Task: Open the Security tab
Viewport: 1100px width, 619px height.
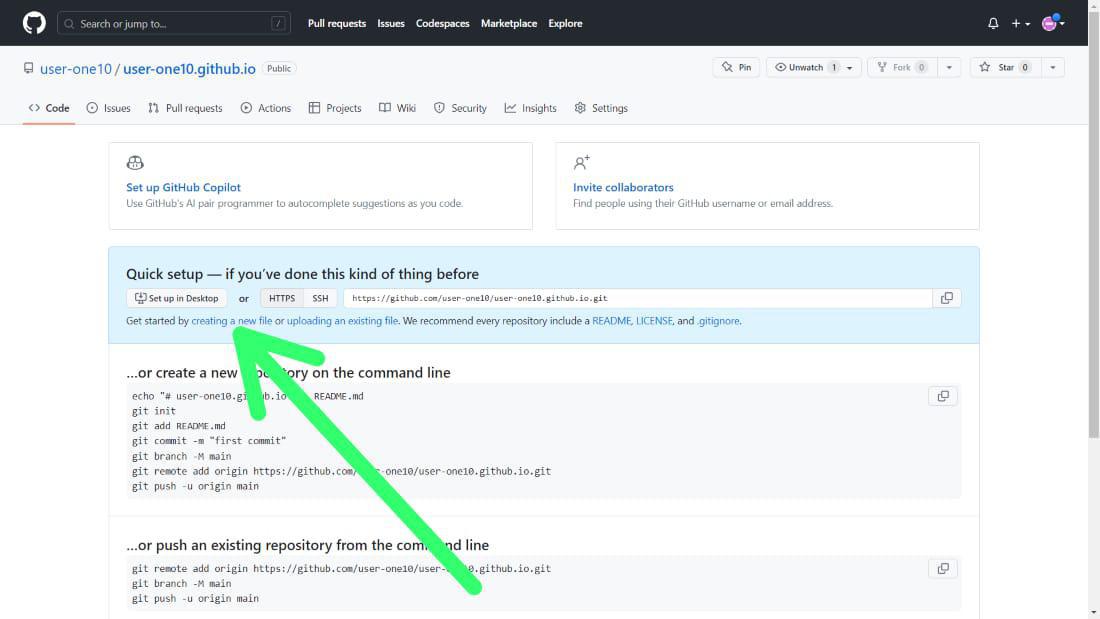Action: (x=460, y=108)
